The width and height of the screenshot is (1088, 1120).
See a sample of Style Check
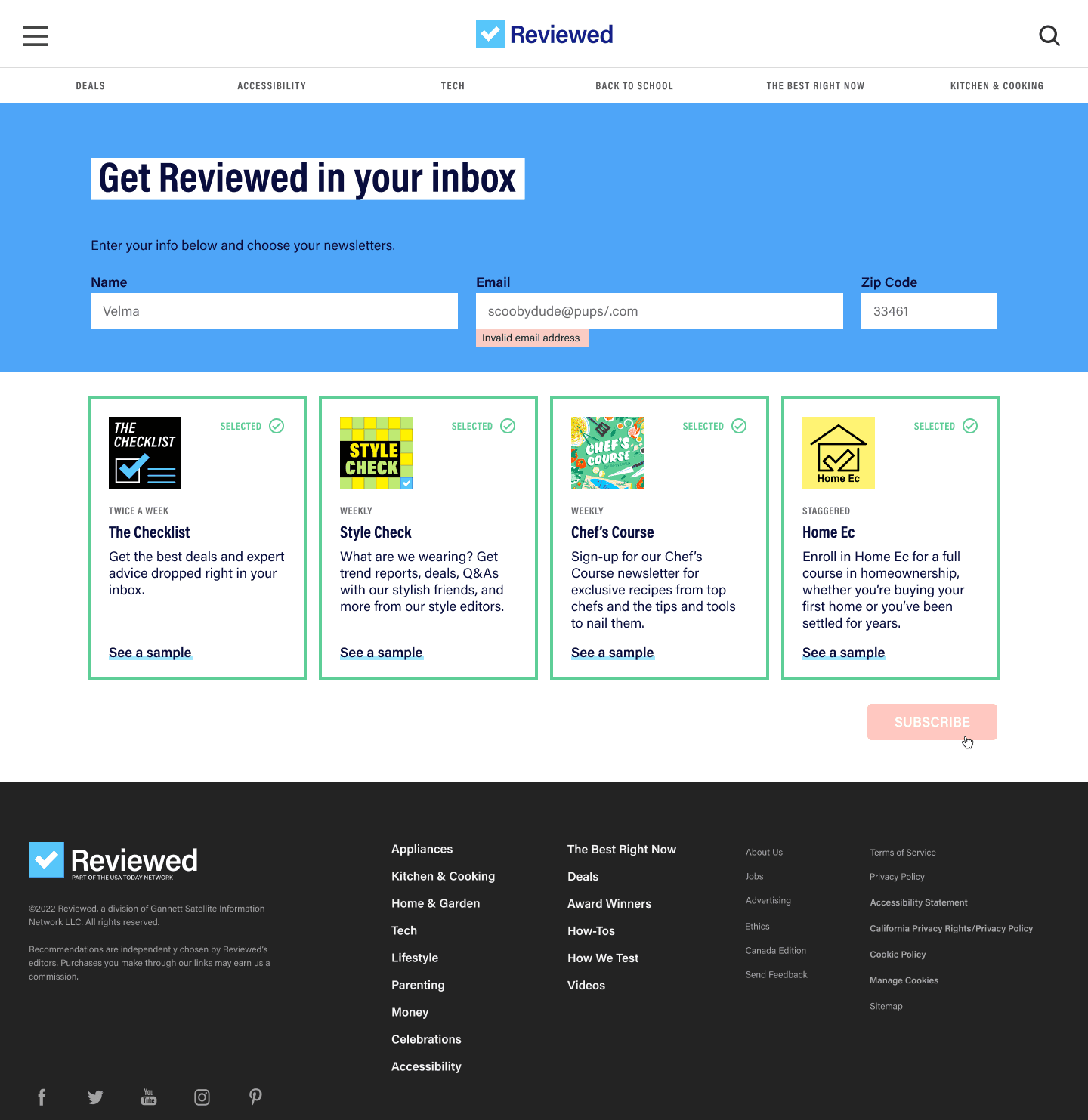coord(382,653)
